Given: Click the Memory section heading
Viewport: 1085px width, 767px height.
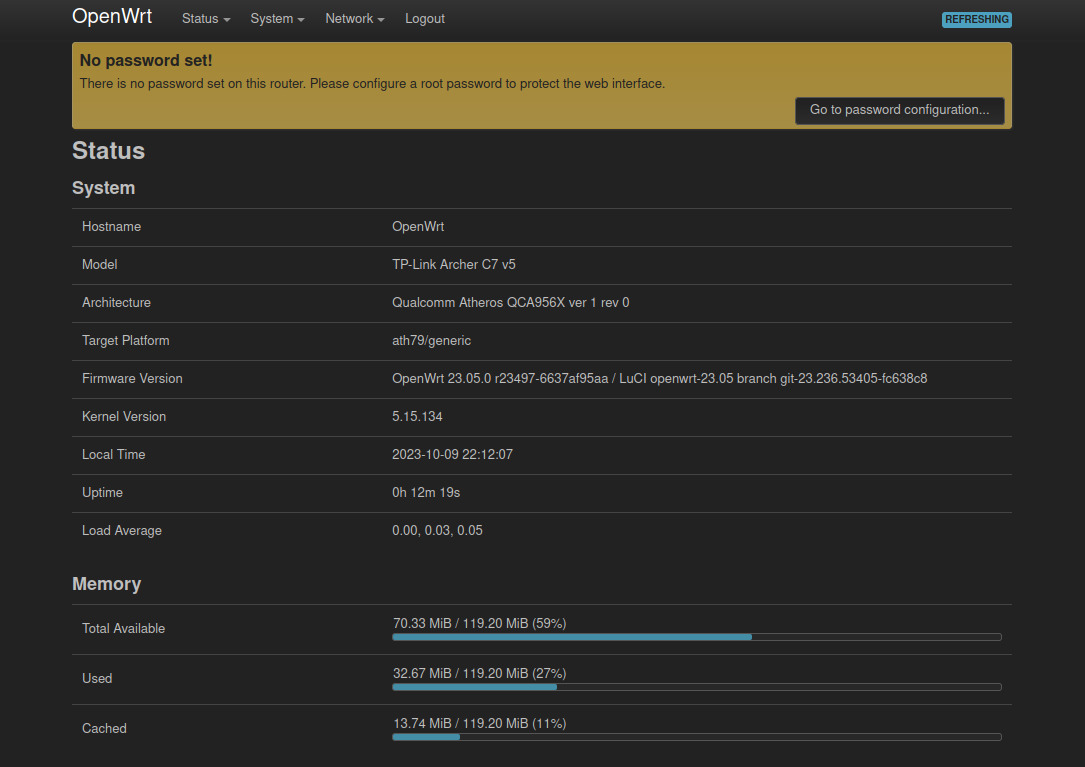Looking at the screenshot, I should click(107, 584).
